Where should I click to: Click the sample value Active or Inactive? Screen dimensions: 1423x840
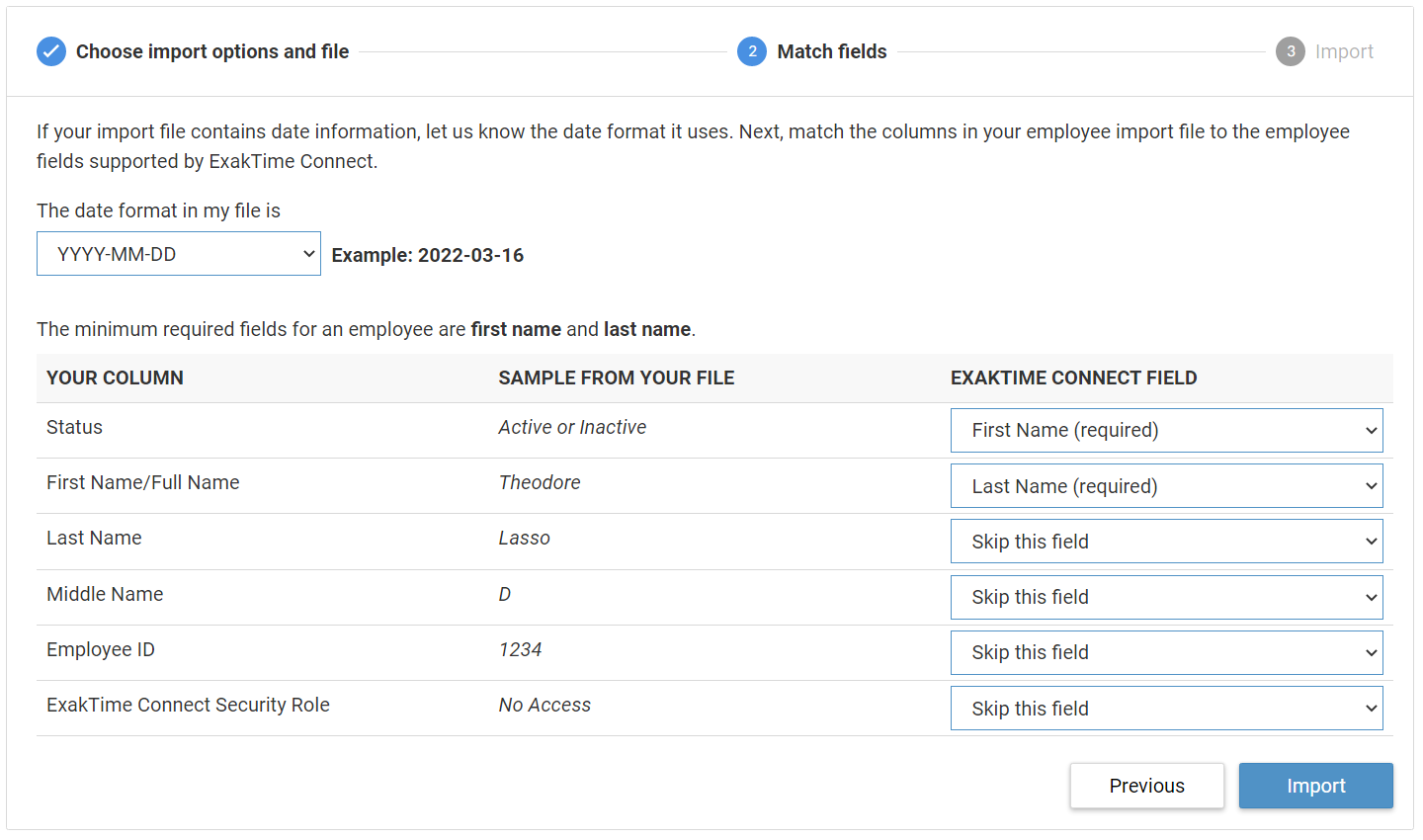[572, 427]
